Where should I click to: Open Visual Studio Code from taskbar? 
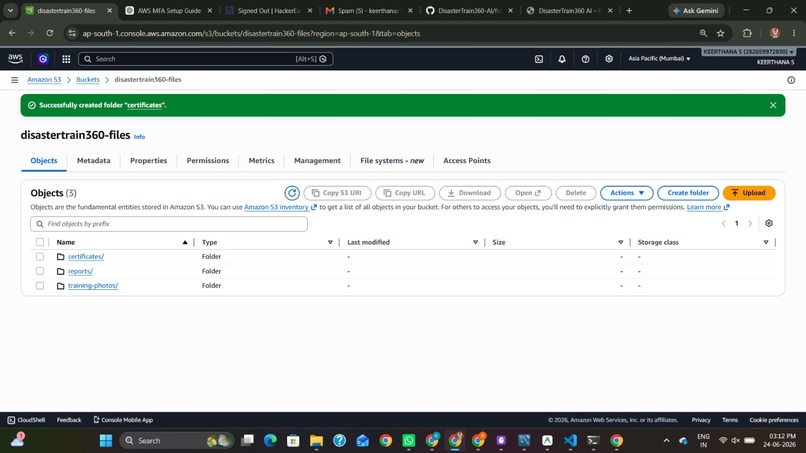pyautogui.click(x=570, y=441)
